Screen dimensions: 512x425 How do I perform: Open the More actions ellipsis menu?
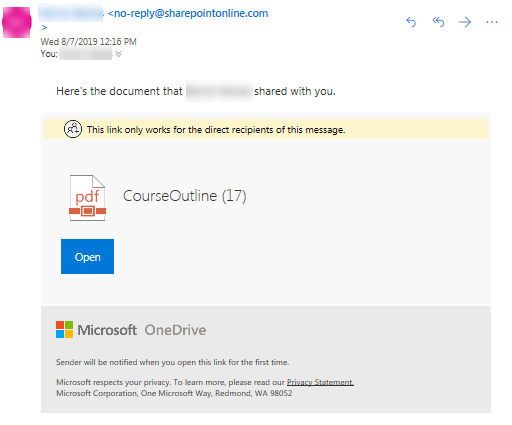(x=492, y=22)
